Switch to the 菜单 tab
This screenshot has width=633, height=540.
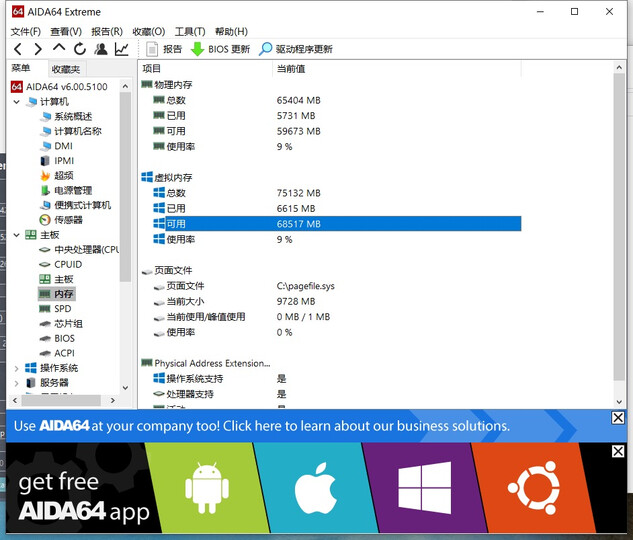tap(21, 68)
